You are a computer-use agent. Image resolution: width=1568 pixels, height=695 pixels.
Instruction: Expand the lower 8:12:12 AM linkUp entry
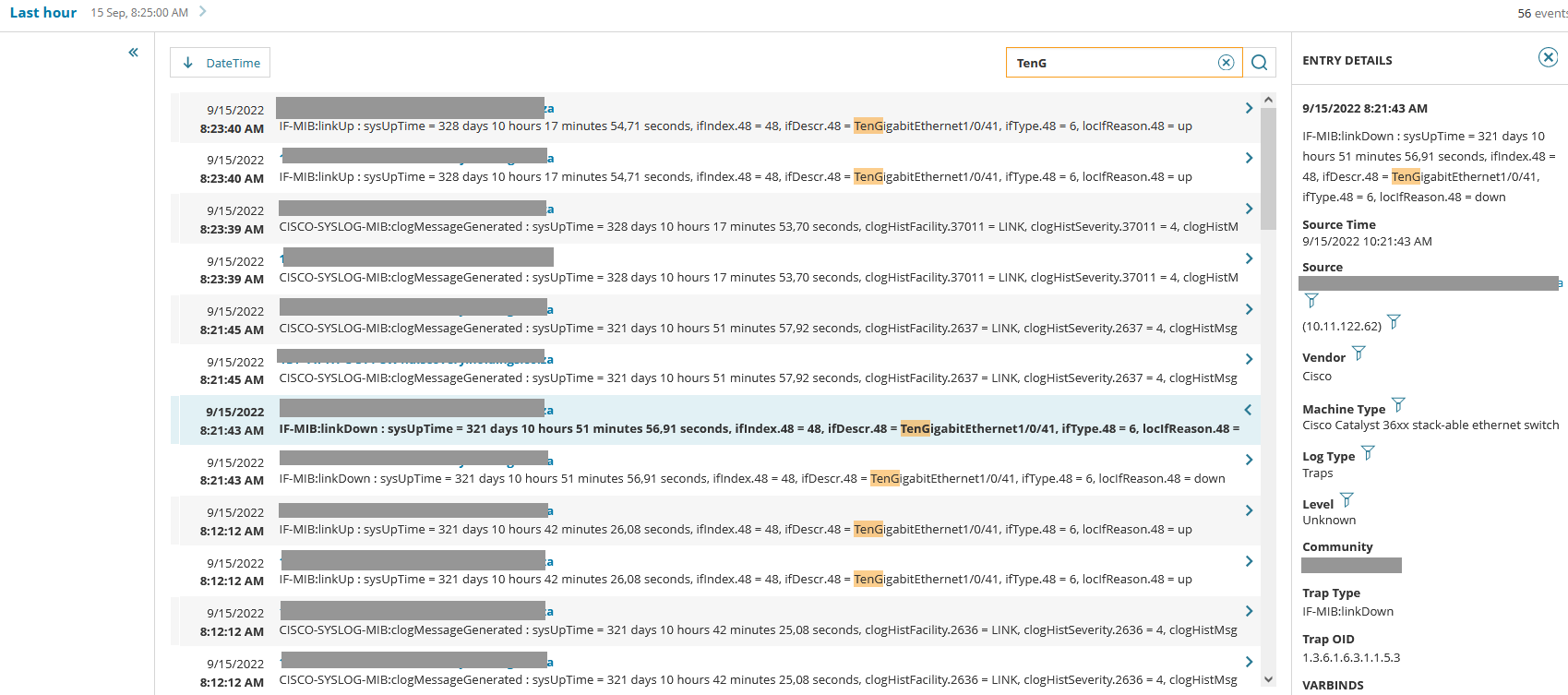1249,561
